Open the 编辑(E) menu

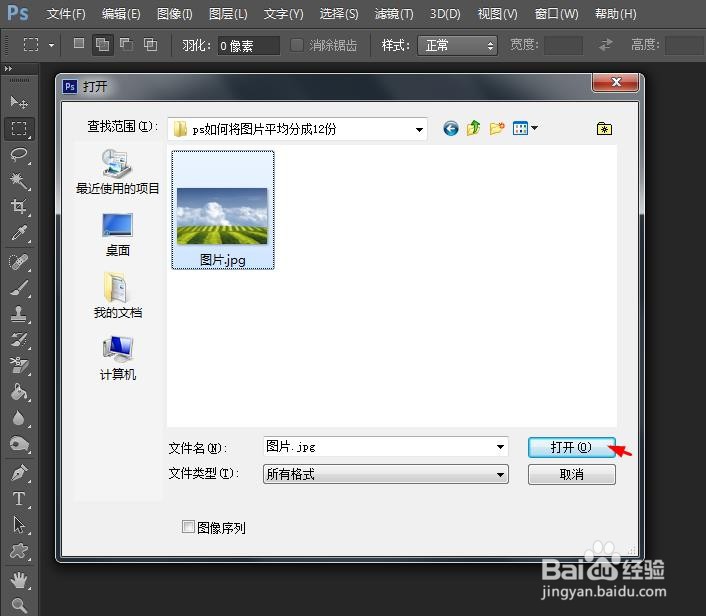click(121, 14)
